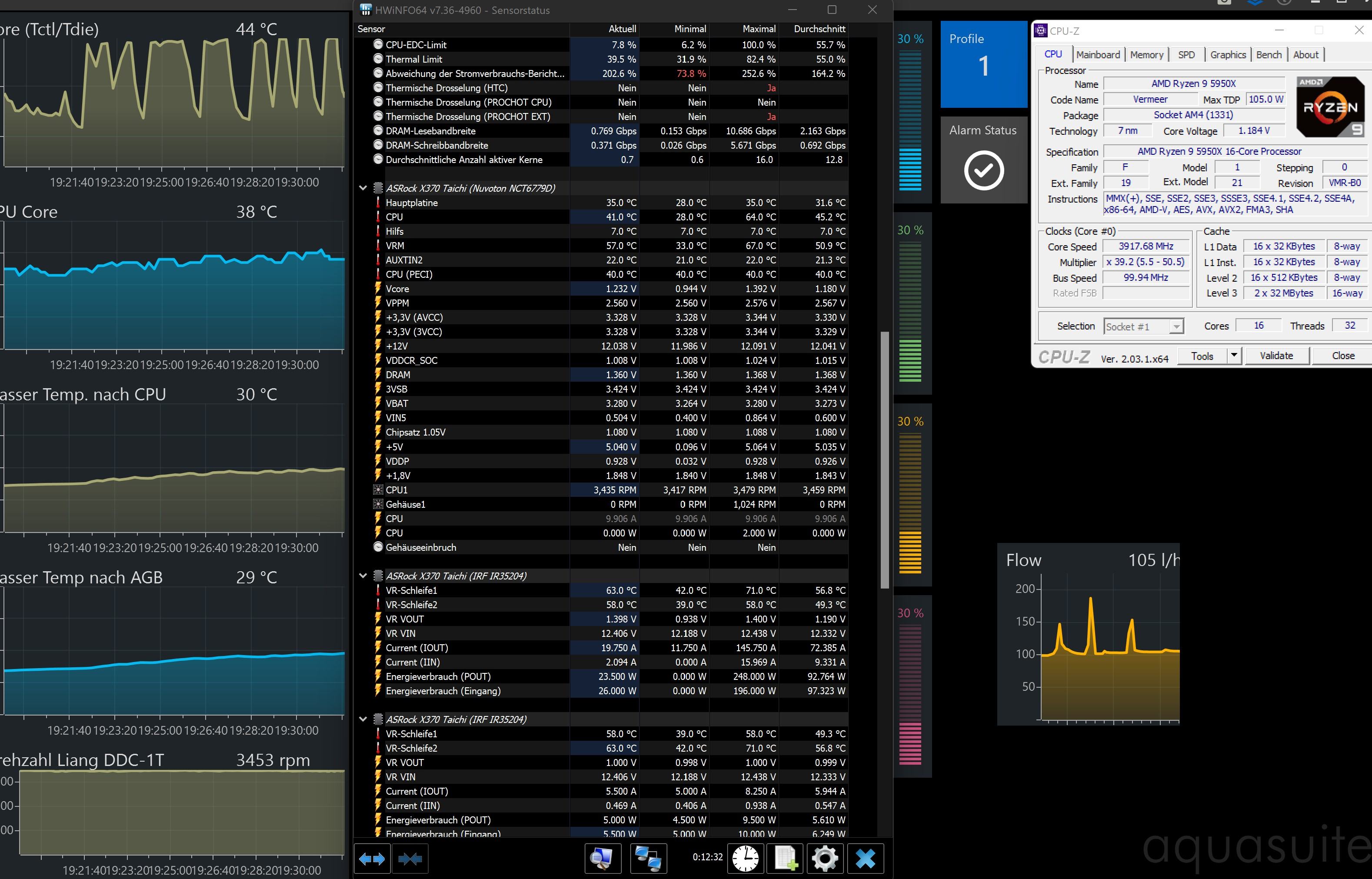The height and width of the screenshot is (879, 1372).
Task: Click the HWiNFO vertical scrollbar thumb
Action: (885, 459)
